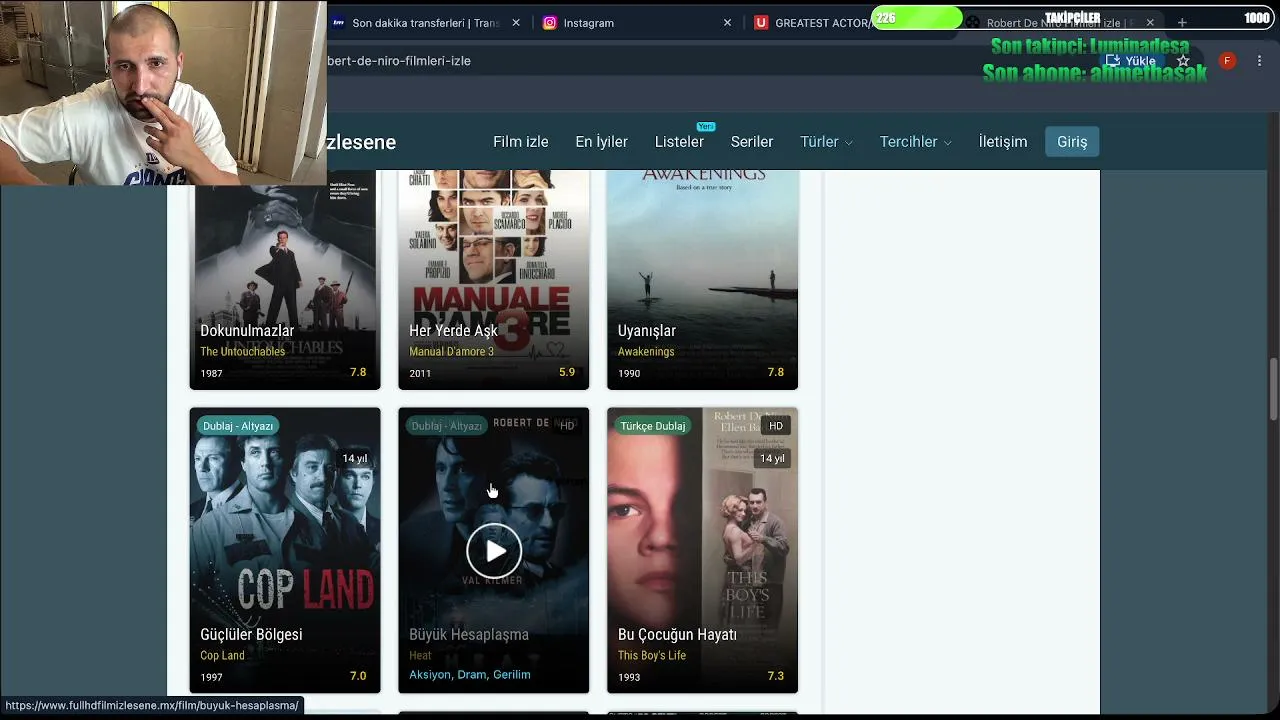Open the İletişim page
The height and width of the screenshot is (720, 1280).
1003,142
